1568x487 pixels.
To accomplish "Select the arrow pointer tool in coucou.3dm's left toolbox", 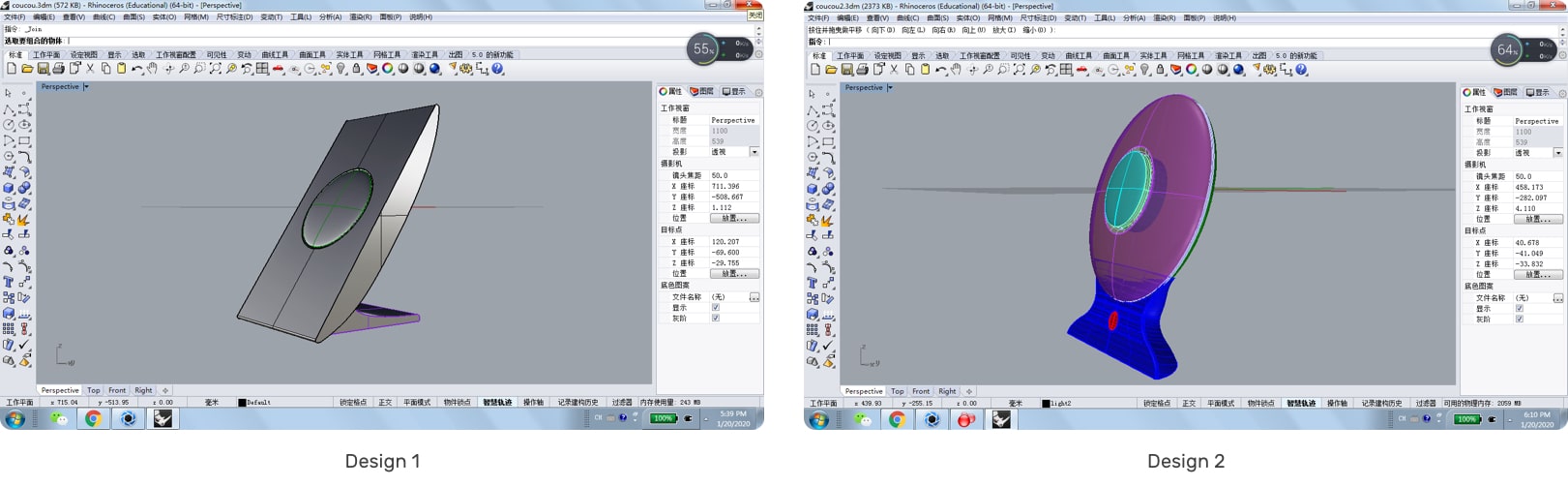I will click(x=9, y=94).
